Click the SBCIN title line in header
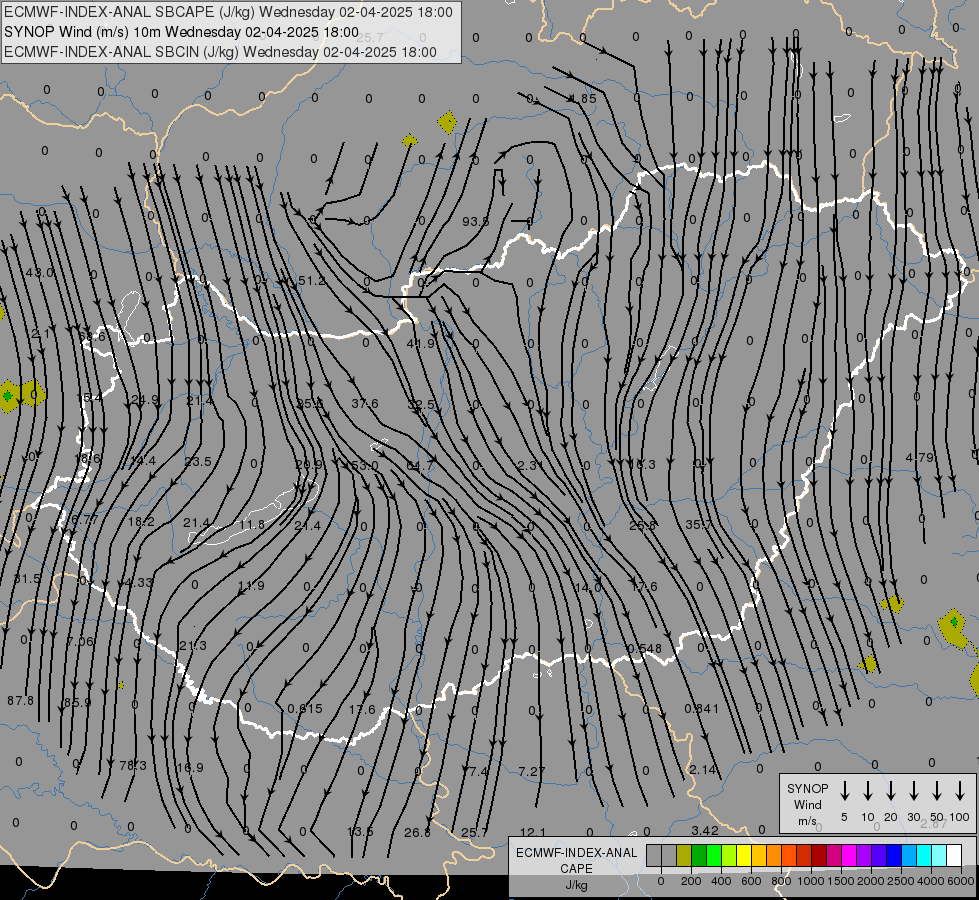The width and height of the screenshot is (979, 900). 220,52
